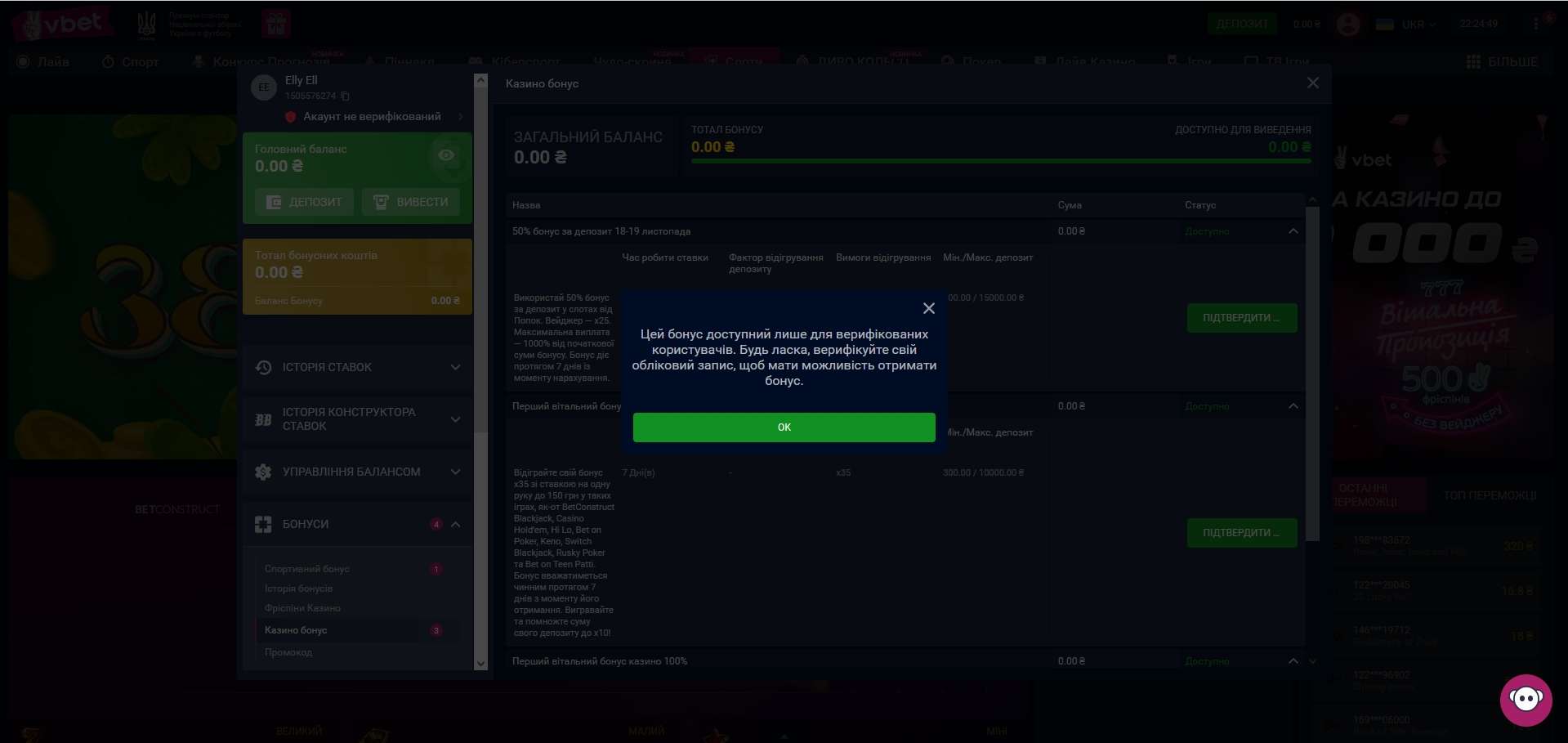Select Промокод in bonuses menu
This screenshot has width=1568, height=743.
coord(288,652)
